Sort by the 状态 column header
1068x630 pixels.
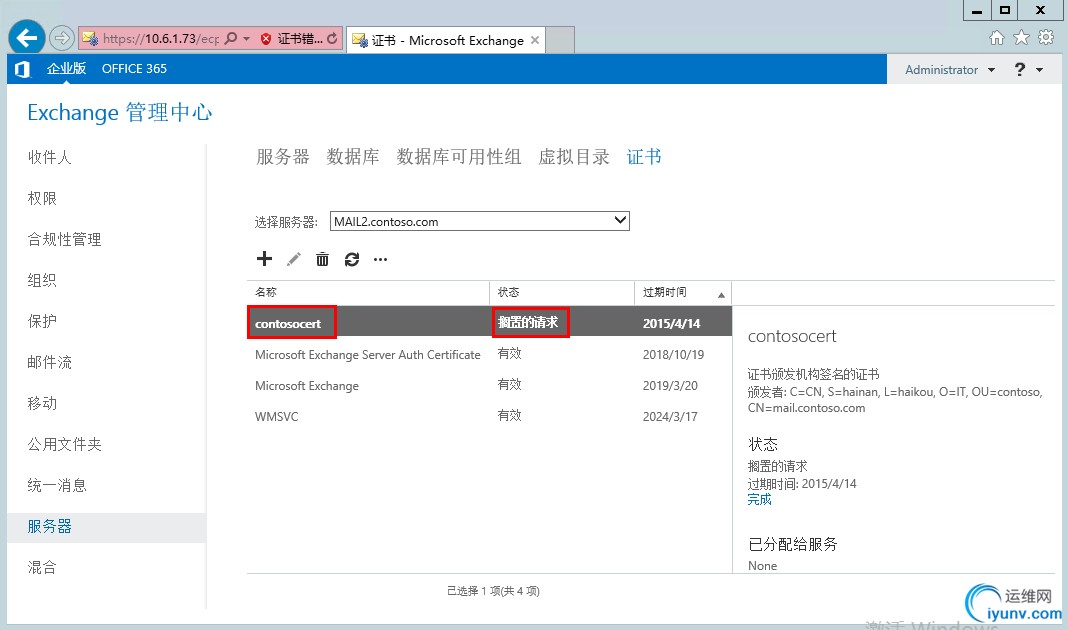coord(562,292)
